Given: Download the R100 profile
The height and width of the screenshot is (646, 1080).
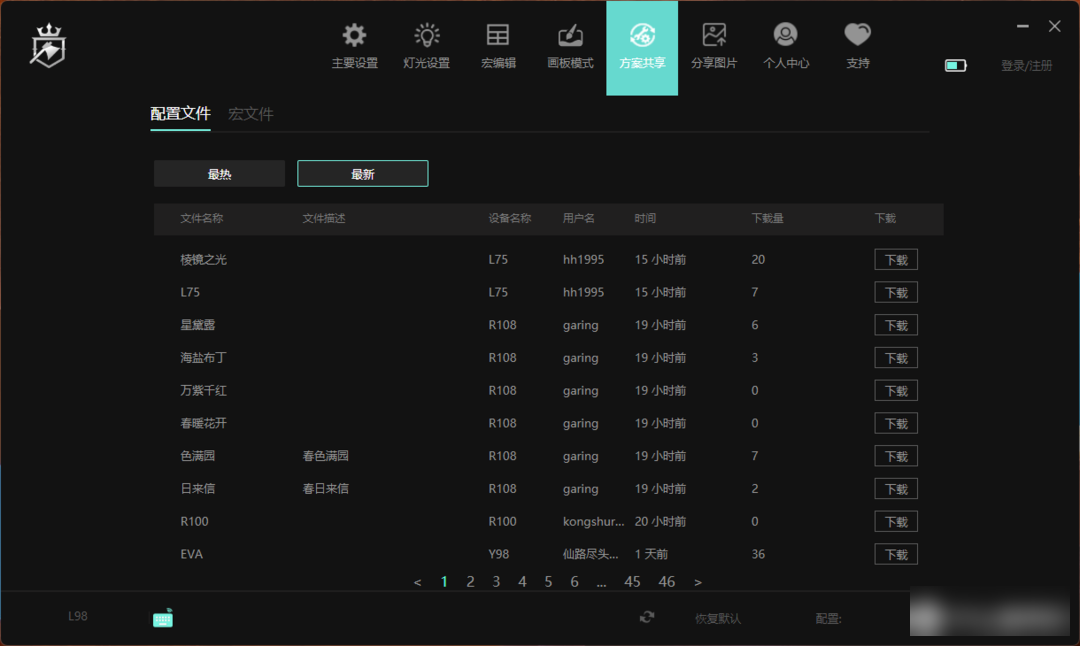Looking at the screenshot, I should (x=895, y=521).
